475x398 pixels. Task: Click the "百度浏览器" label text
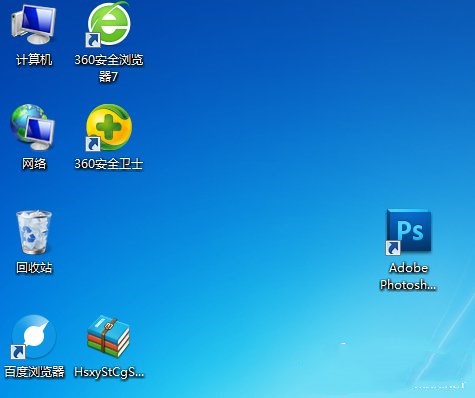coord(34,371)
